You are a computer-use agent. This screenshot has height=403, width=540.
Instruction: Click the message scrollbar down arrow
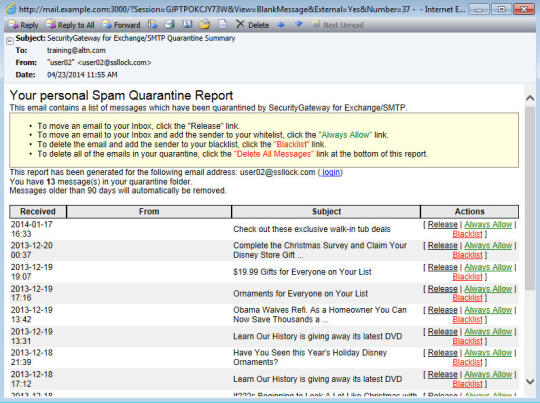530,382
